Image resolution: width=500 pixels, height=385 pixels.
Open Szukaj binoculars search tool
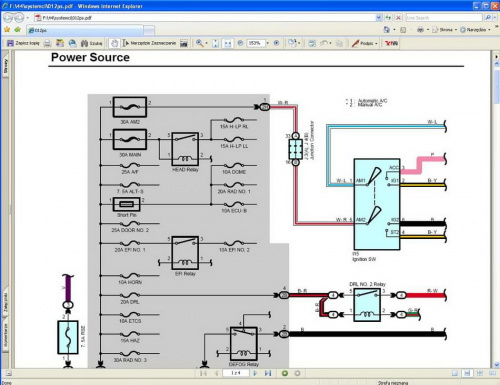point(92,43)
